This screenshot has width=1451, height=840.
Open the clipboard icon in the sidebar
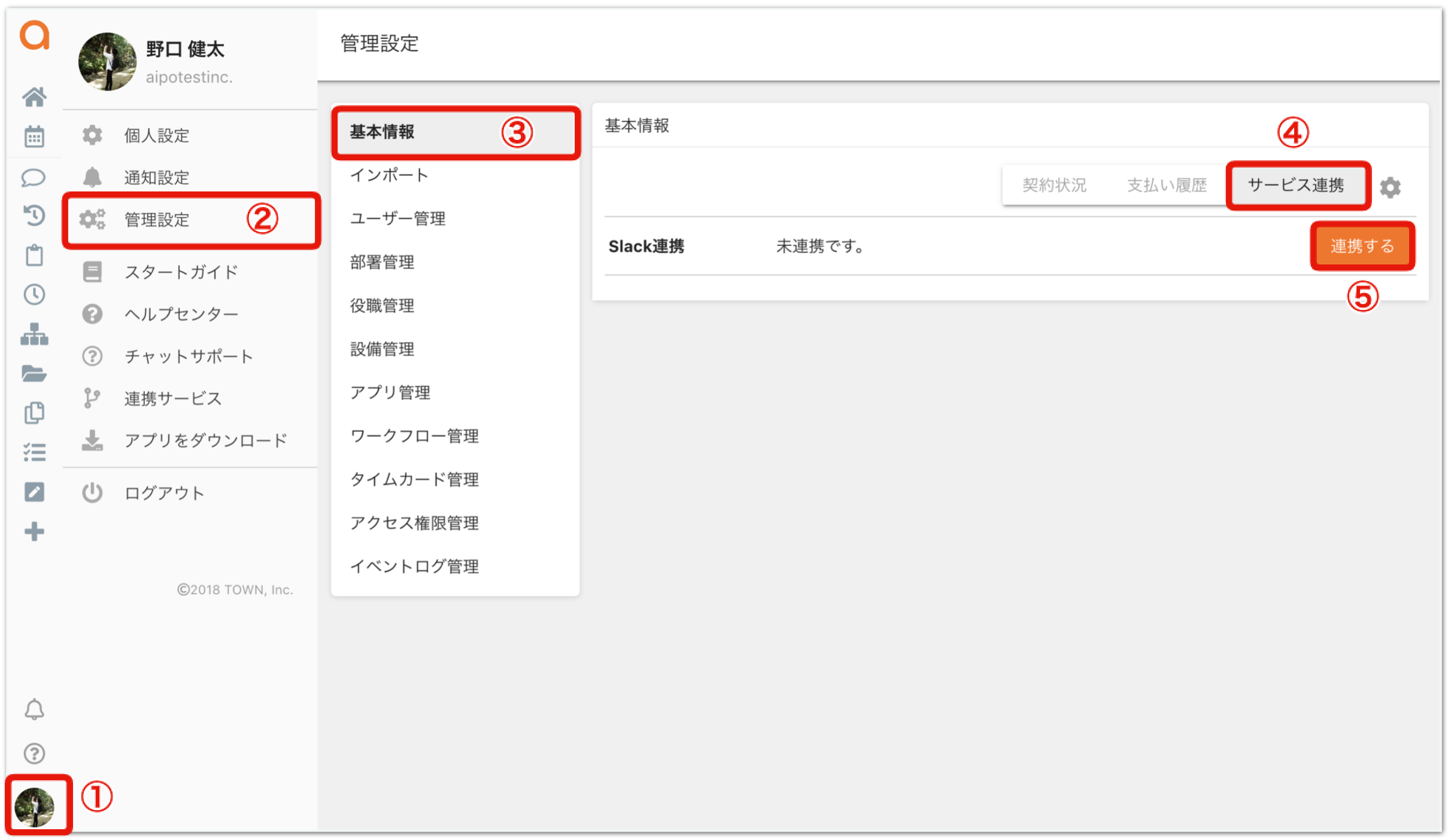click(x=34, y=255)
